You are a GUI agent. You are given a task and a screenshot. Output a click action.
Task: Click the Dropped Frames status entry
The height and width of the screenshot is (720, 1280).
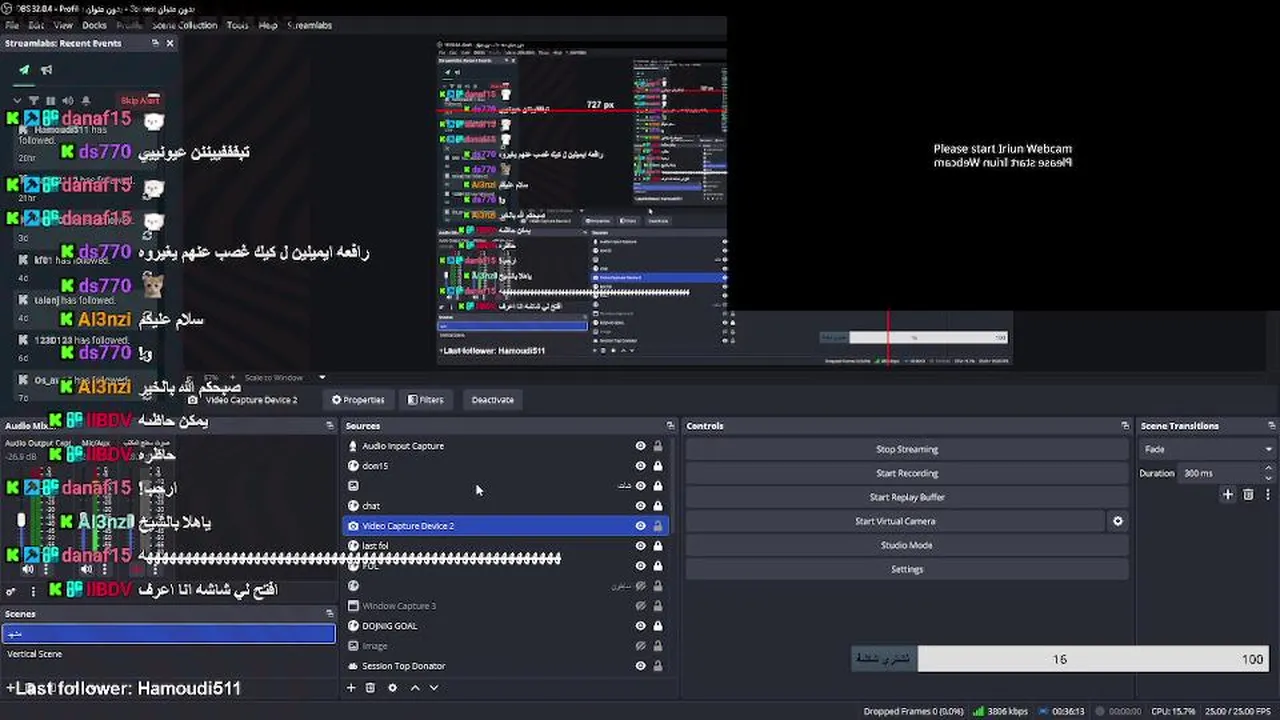(914, 711)
